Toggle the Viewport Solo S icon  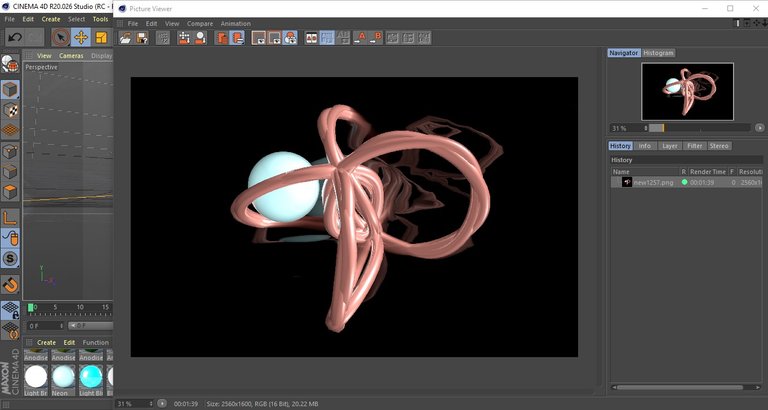[10, 258]
